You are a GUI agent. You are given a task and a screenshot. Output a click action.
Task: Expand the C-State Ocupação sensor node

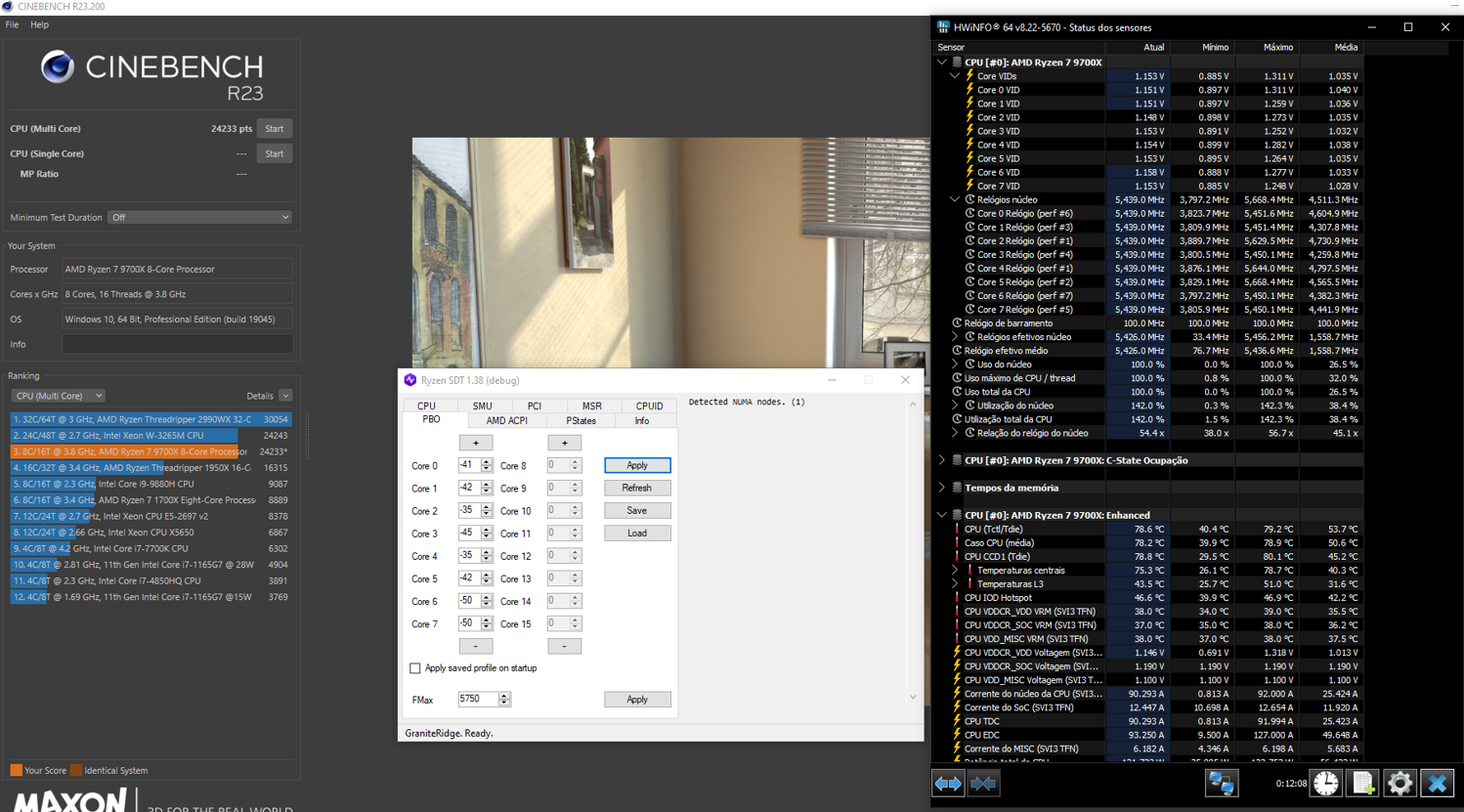942,460
